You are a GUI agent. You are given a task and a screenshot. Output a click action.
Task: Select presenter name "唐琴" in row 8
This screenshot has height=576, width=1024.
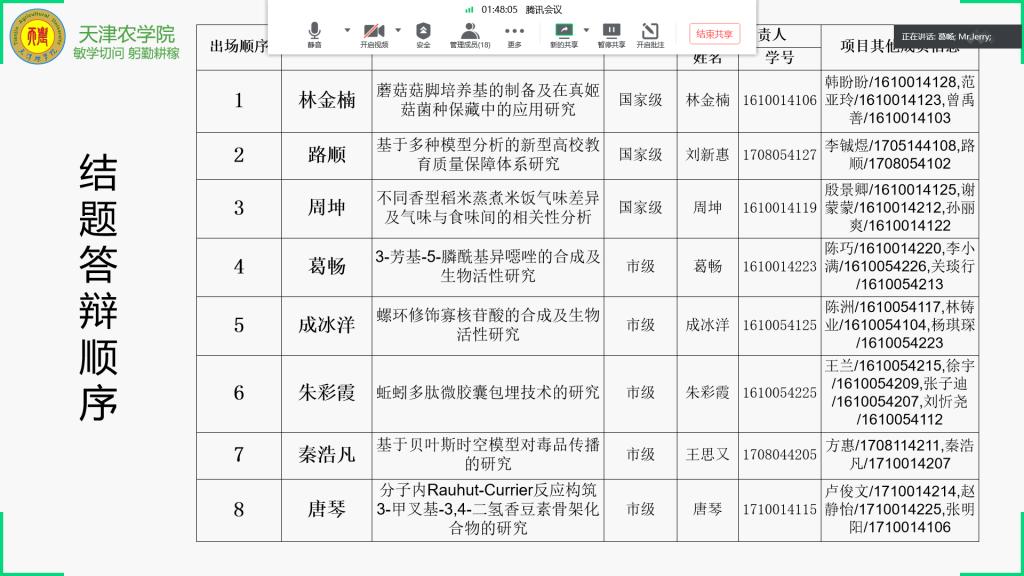[327, 509]
